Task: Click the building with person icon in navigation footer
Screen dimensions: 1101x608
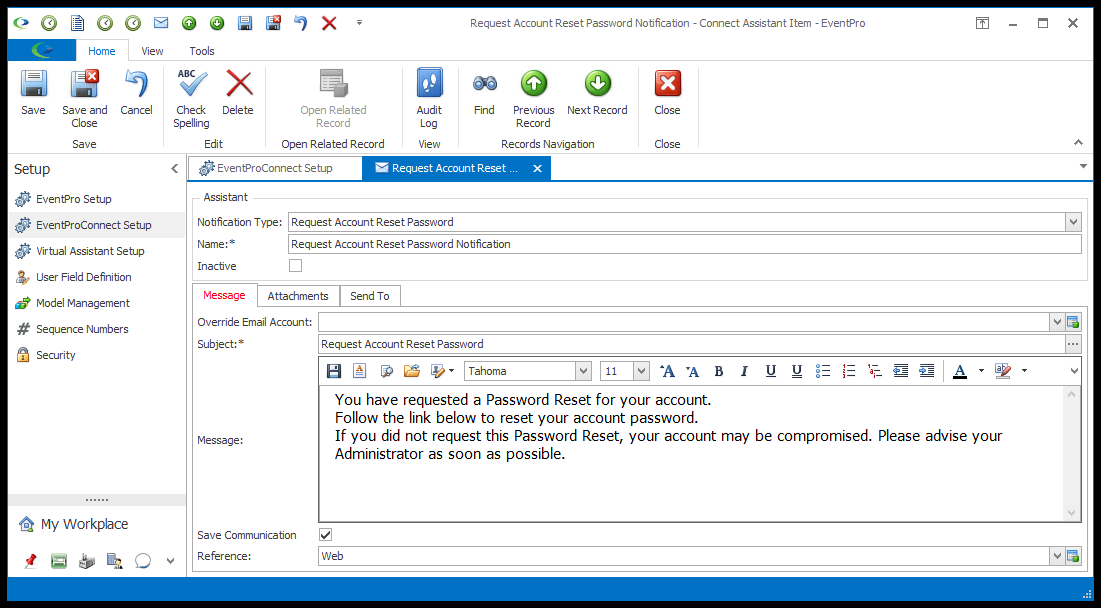Action: click(114, 561)
